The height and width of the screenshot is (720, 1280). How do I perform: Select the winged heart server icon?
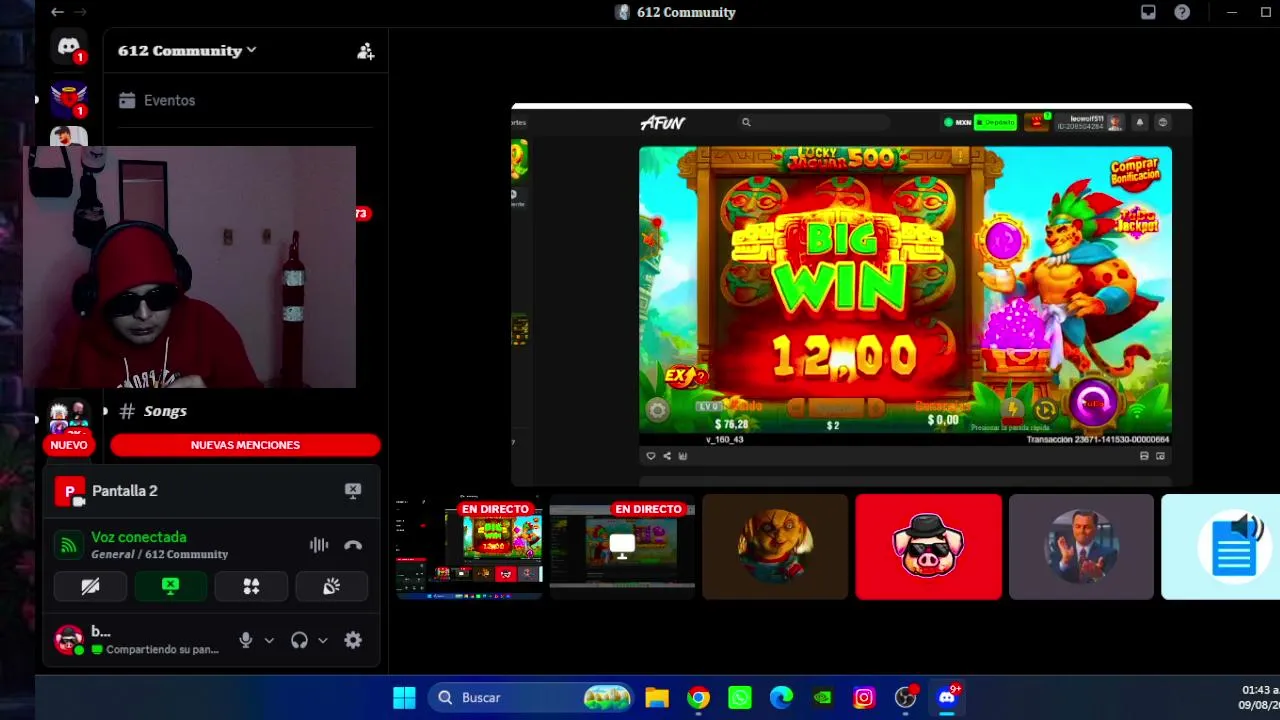pos(69,99)
